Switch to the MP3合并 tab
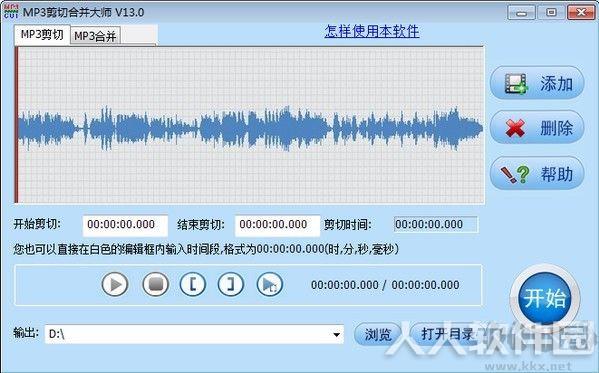Viewport: 599px width, 373px height. 95,36
